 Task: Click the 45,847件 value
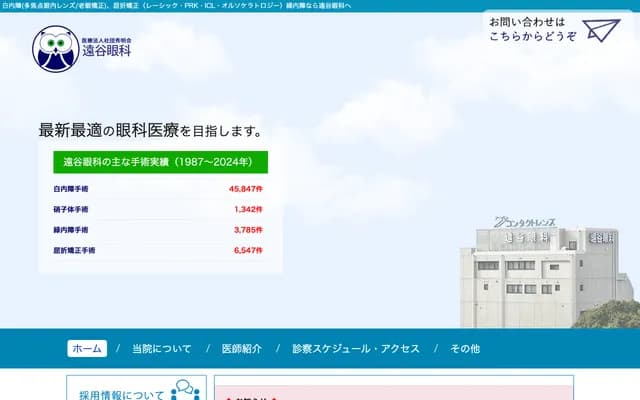pos(246,189)
